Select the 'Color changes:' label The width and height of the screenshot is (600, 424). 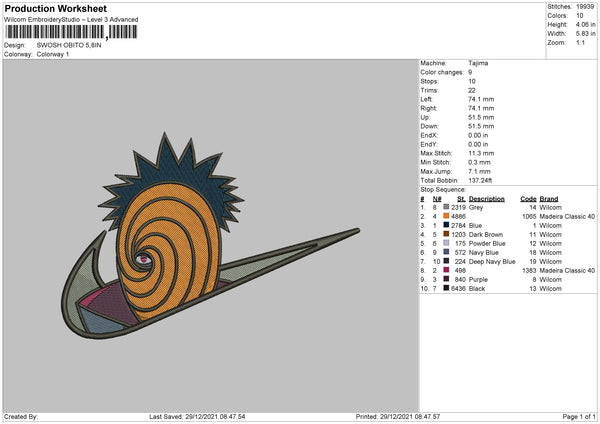pos(442,72)
